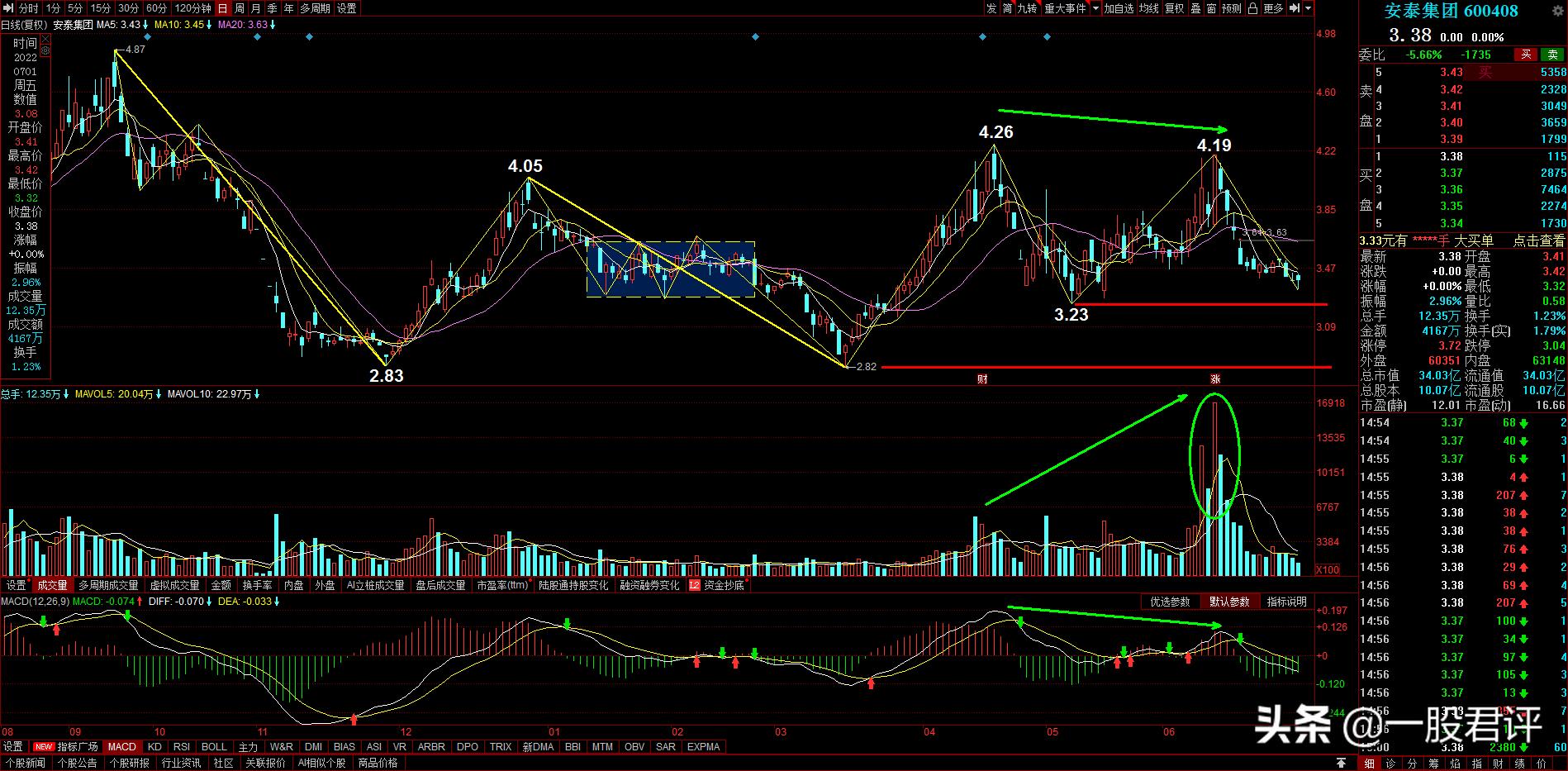Click the MA5 down-arrow indicator
This screenshot has height=771, width=1568.
point(147,25)
